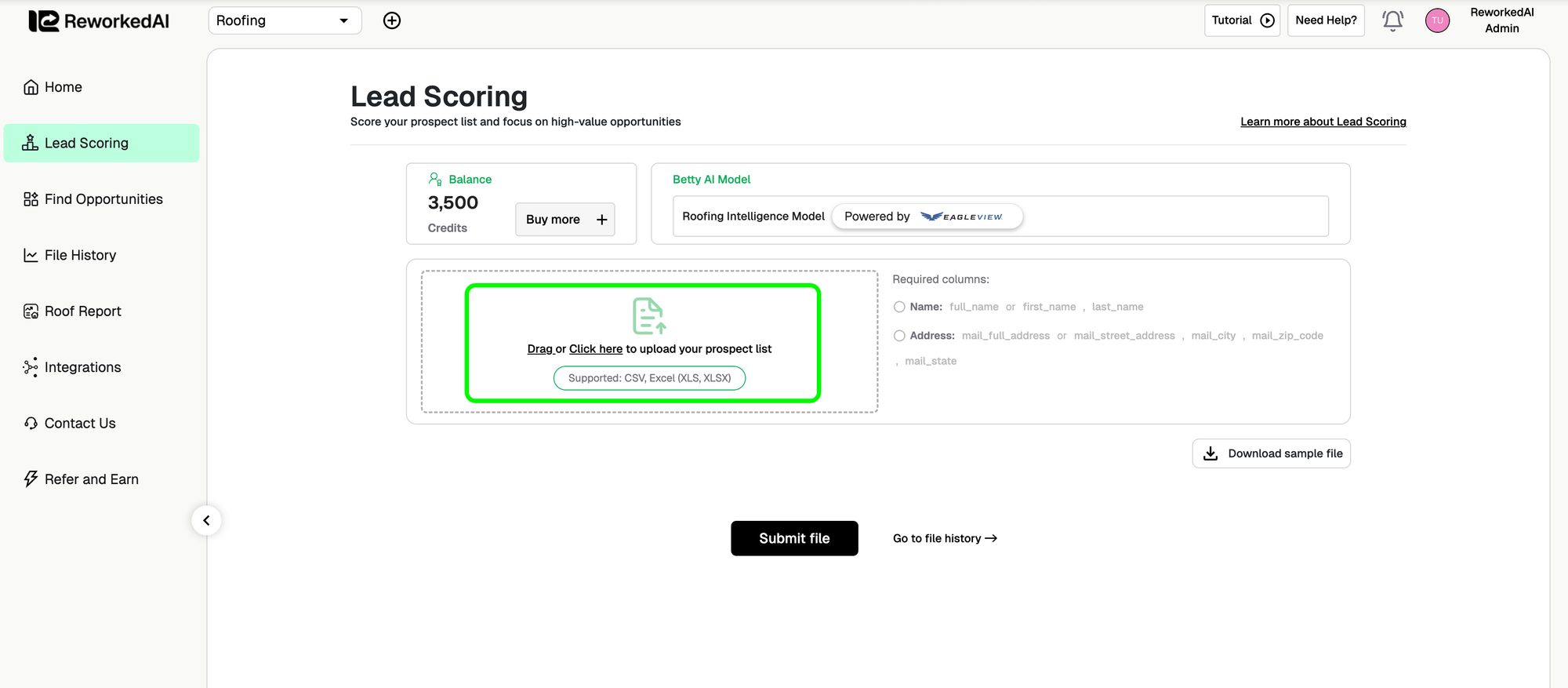Image resolution: width=1568 pixels, height=688 pixels.
Task: Collapse the sidebar with the chevron button
Action: (x=206, y=520)
